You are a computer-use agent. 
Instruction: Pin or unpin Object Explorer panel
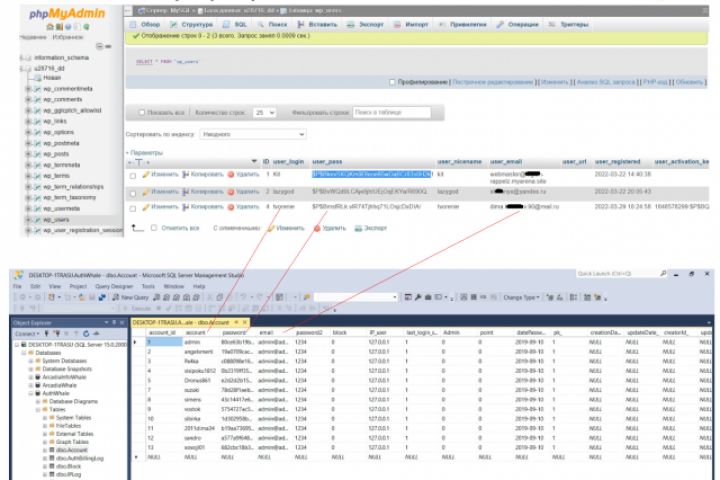click(x=114, y=322)
